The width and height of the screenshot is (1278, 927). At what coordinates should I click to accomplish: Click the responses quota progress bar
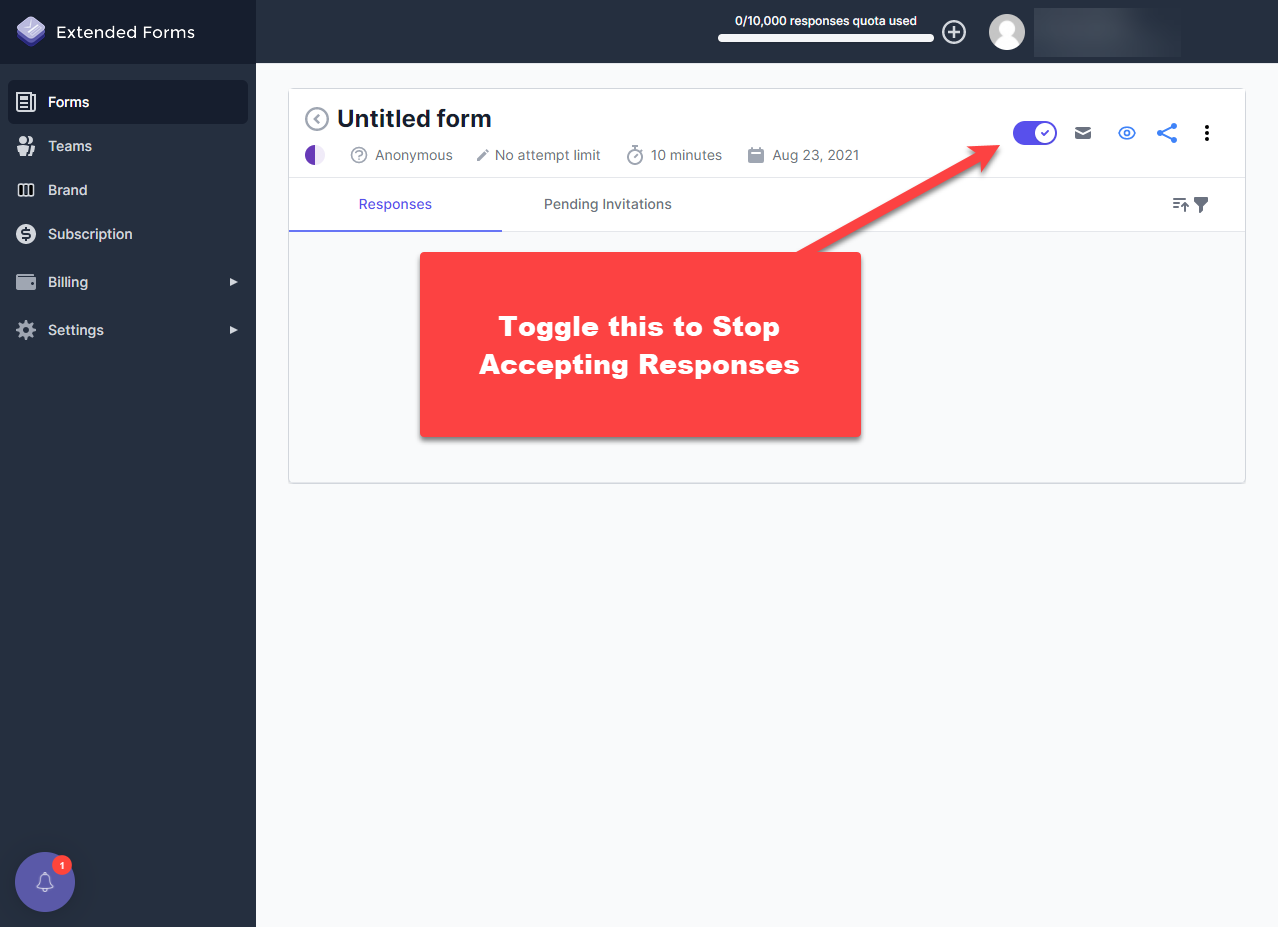tap(825, 38)
